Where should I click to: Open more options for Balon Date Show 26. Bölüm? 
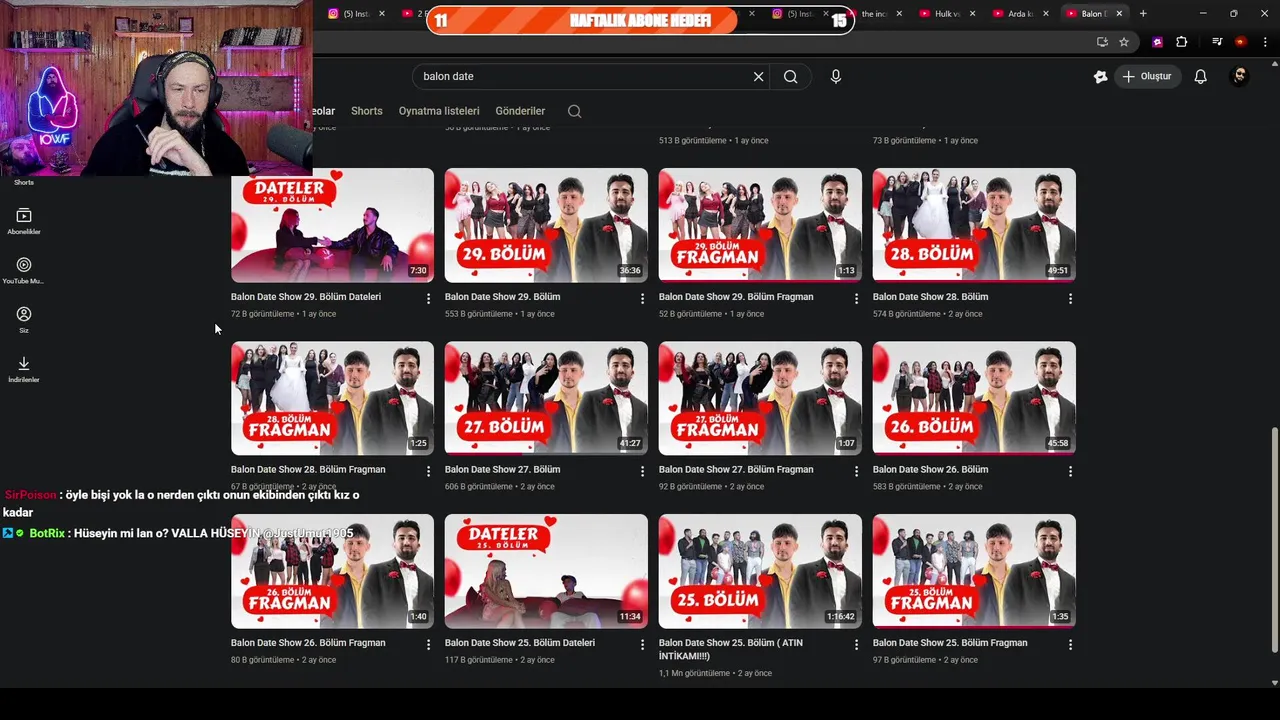(x=1070, y=471)
